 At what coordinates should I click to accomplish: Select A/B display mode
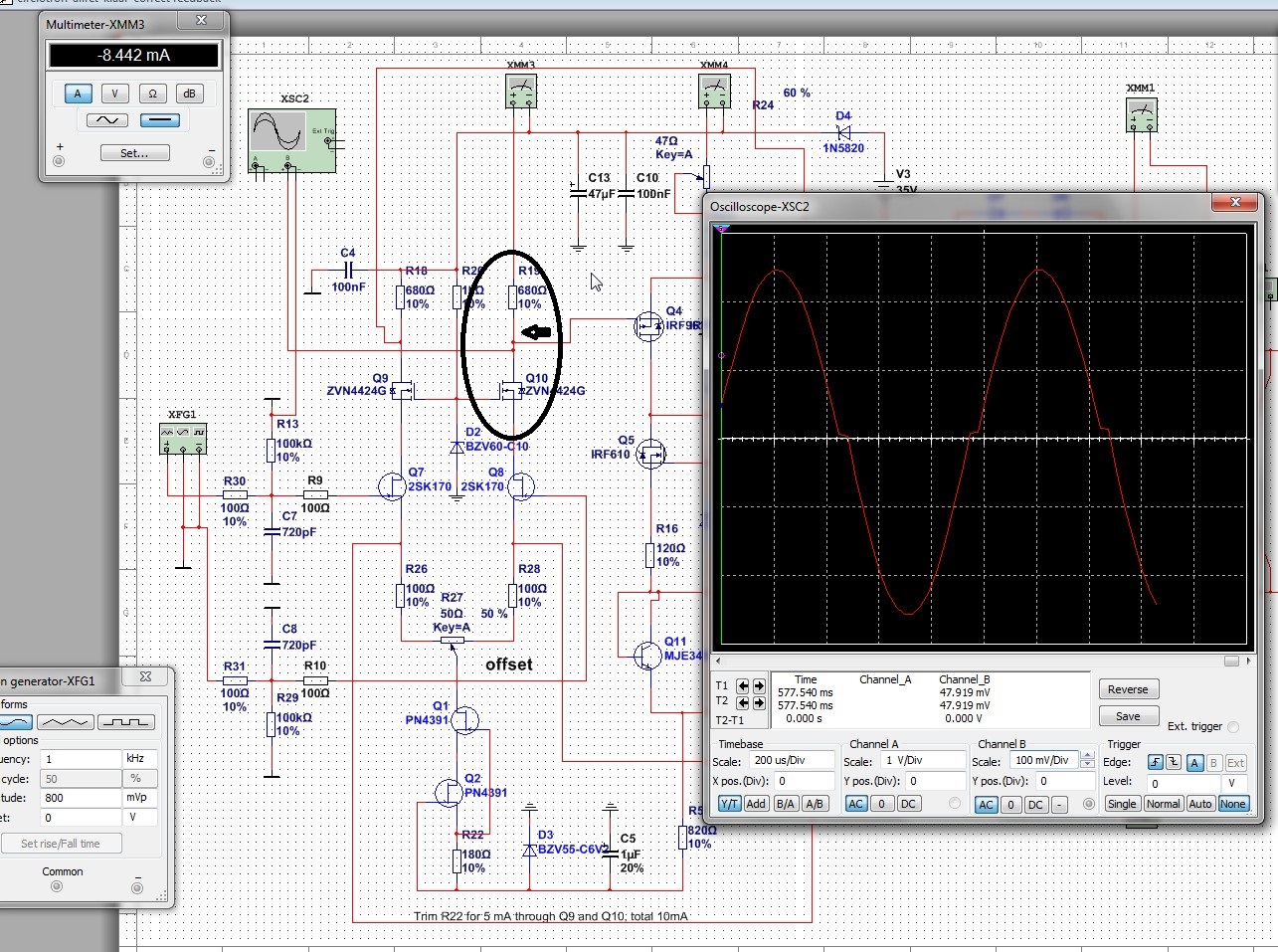[x=814, y=804]
